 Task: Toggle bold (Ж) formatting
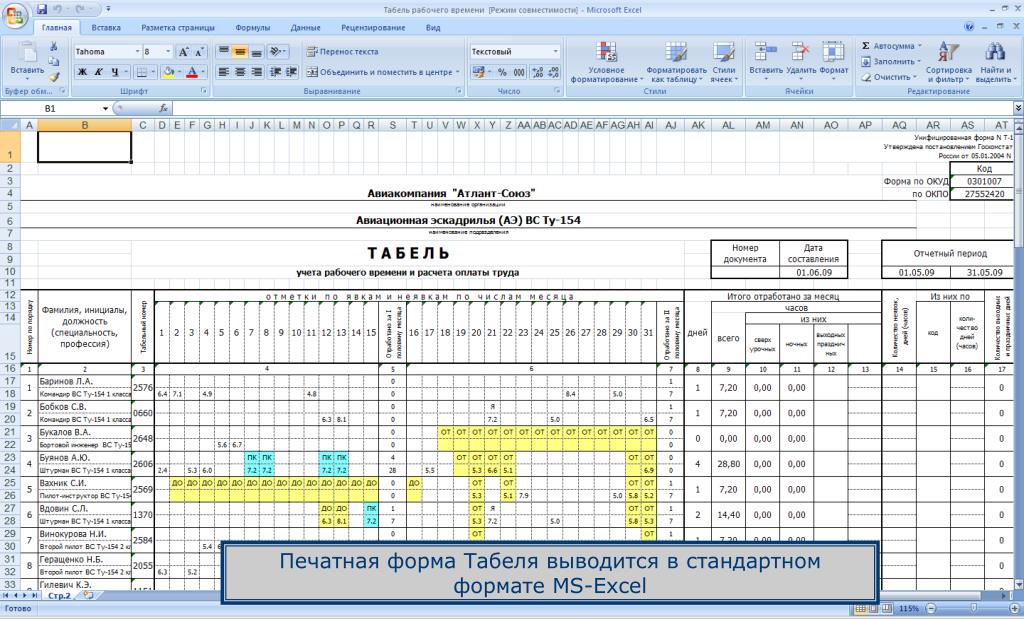[82, 72]
